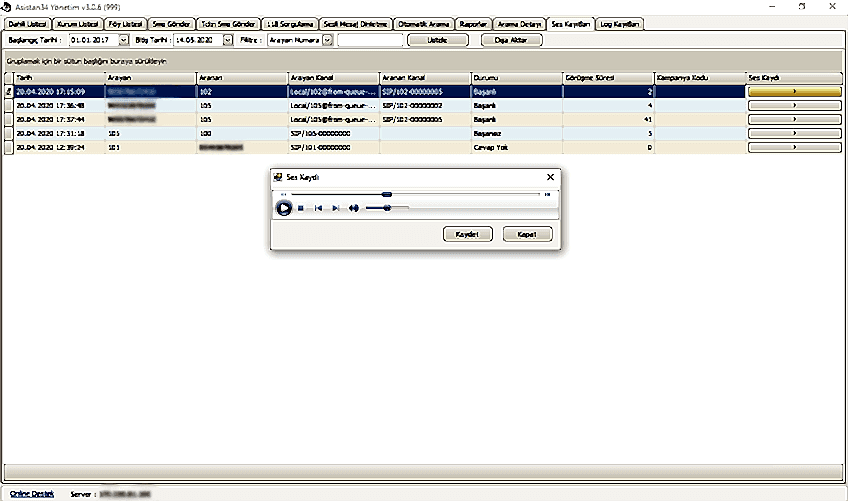Mute the speaker volume icon

point(353,208)
